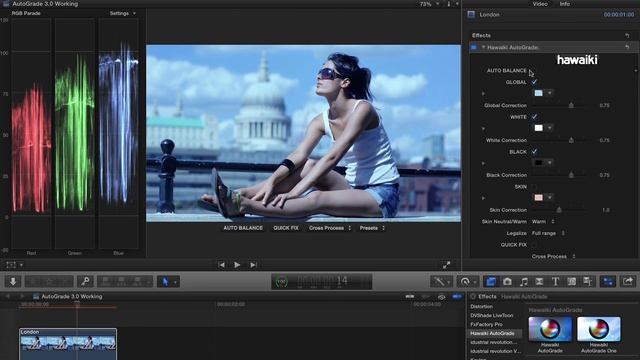The image size is (640, 360).
Task: Open the Themes browser icon
Action: pyautogui.click(x=588, y=281)
